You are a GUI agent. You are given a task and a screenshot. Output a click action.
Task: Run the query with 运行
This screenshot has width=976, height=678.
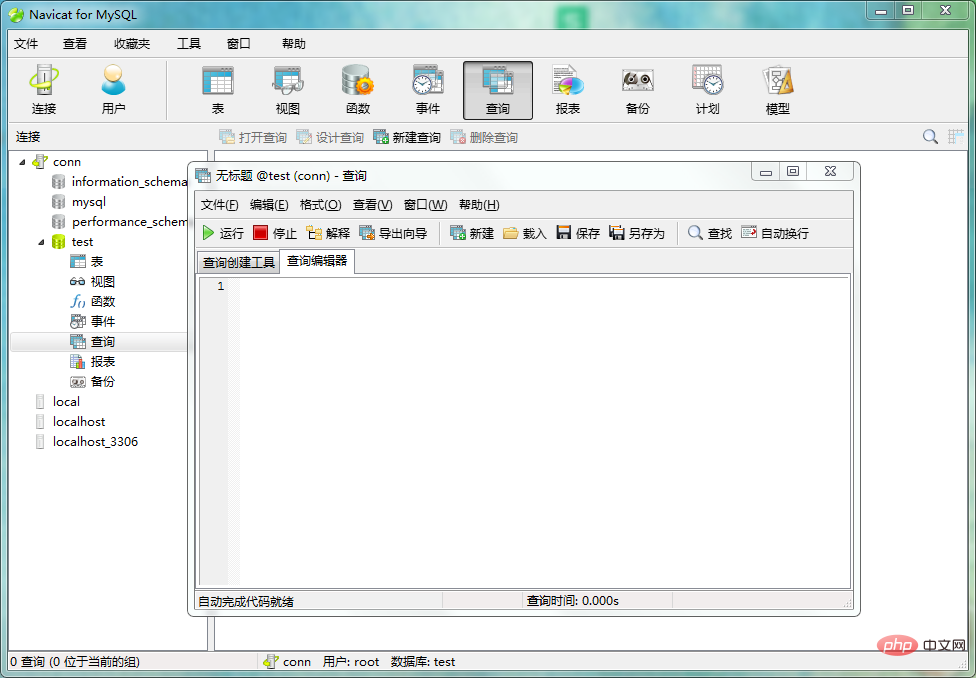click(223, 233)
